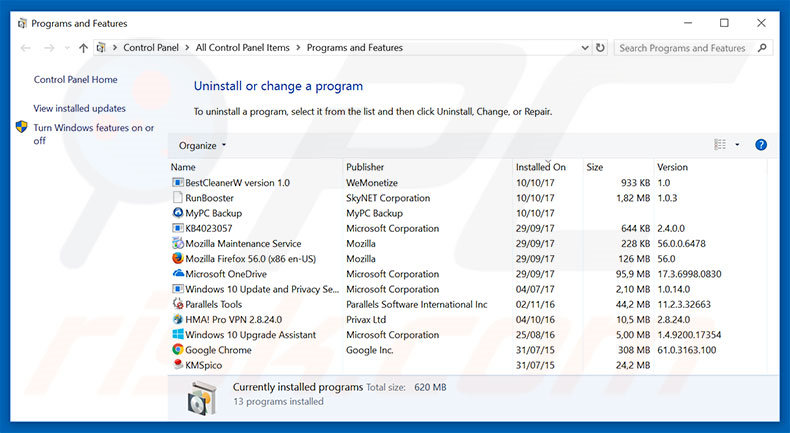Screen dimensions: 790x433
Task: Select the MyPC Backup entry
Action: 214,213
